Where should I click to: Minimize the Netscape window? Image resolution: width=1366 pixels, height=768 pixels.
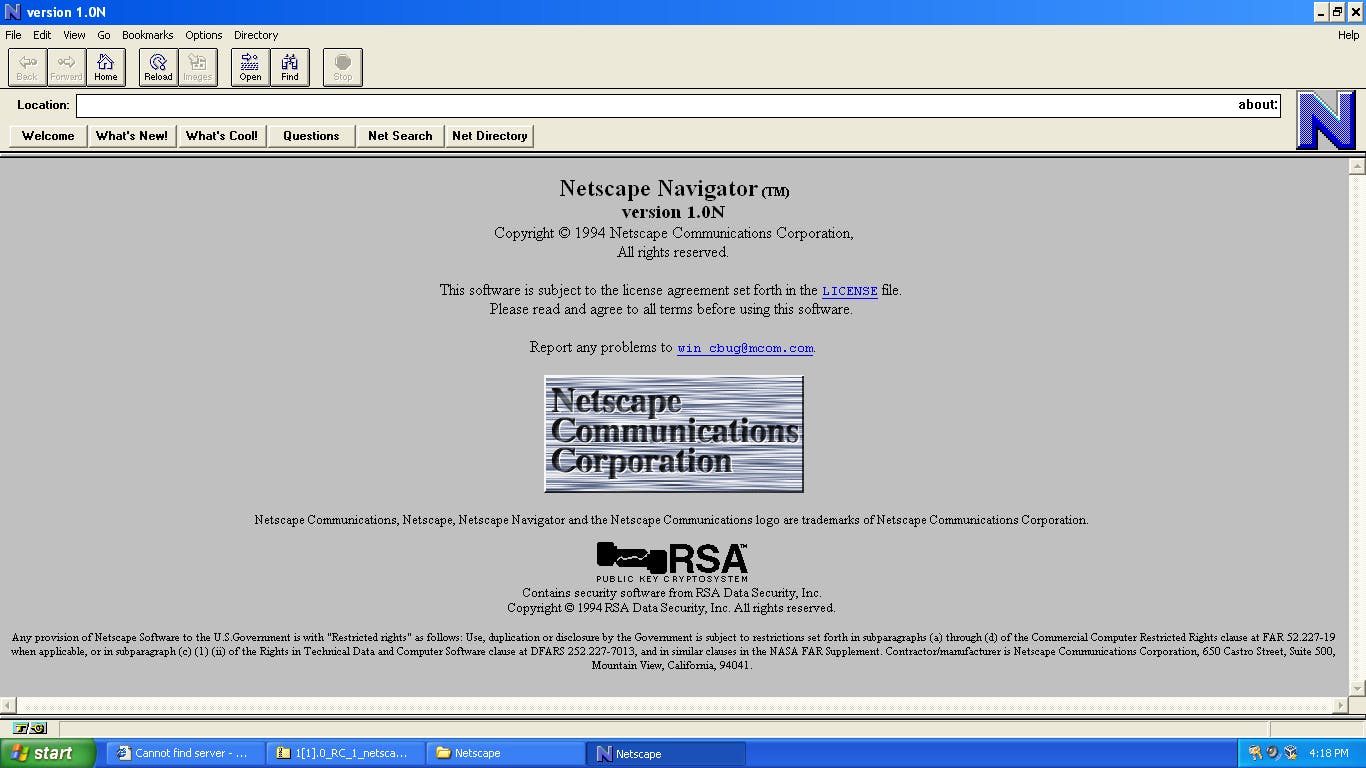1320,12
